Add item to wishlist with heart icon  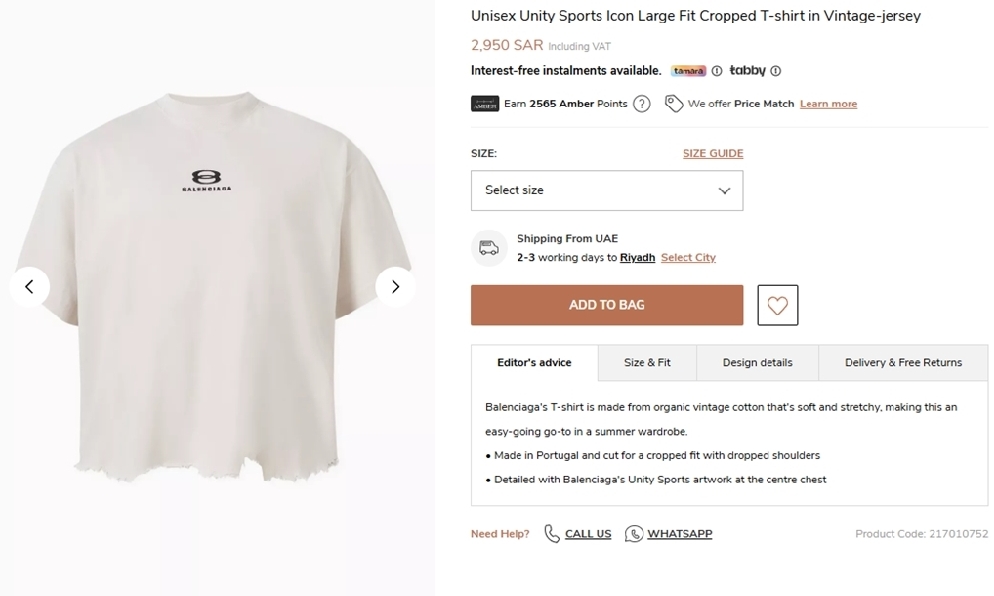coord(777,305)
